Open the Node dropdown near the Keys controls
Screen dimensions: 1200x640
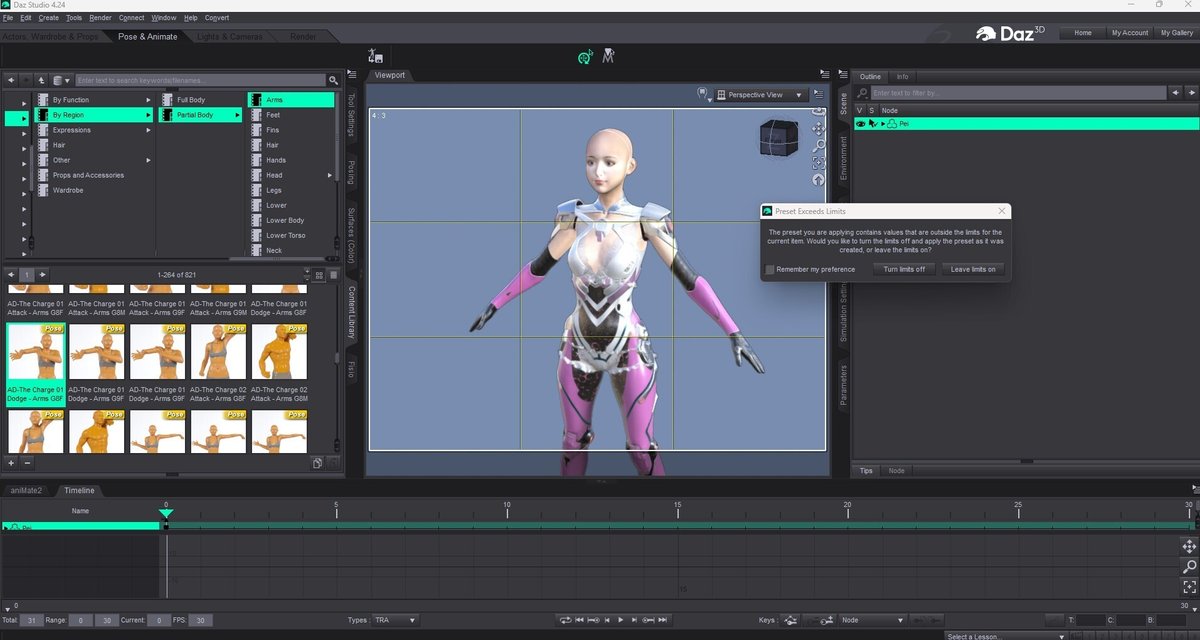(871, 620)
